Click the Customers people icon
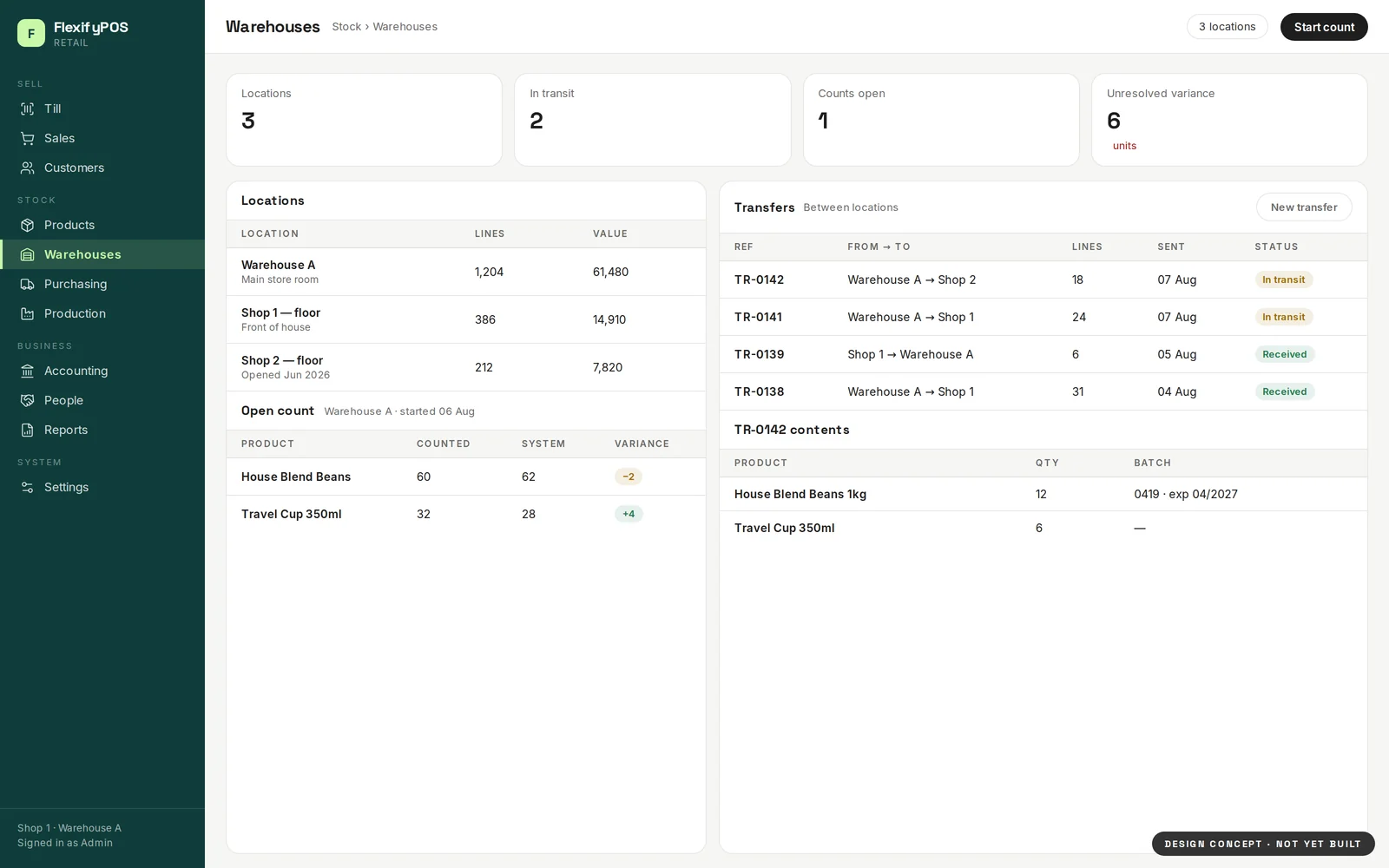 tap(28, 168)
